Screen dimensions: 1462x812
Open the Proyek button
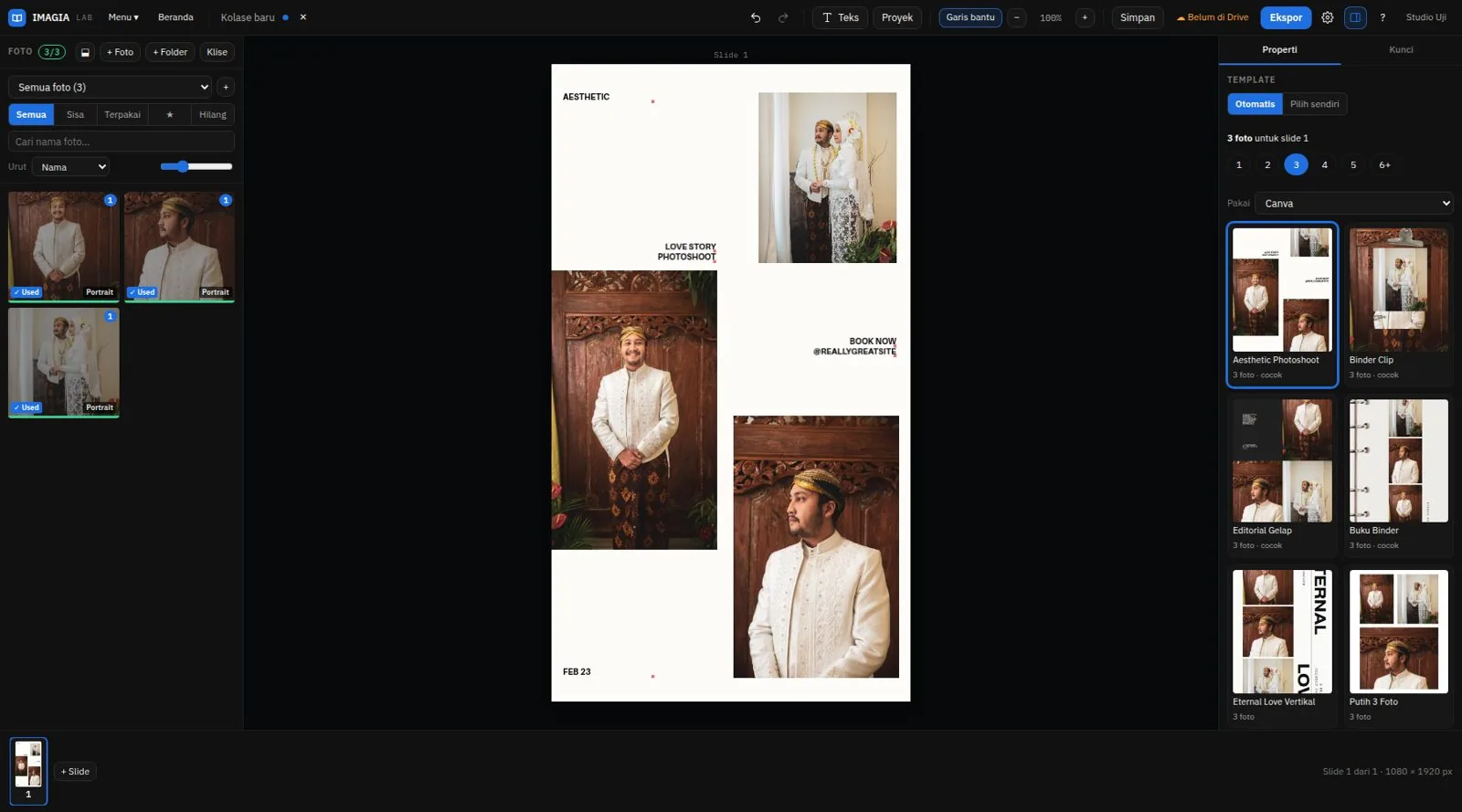(x=897, y=17)
